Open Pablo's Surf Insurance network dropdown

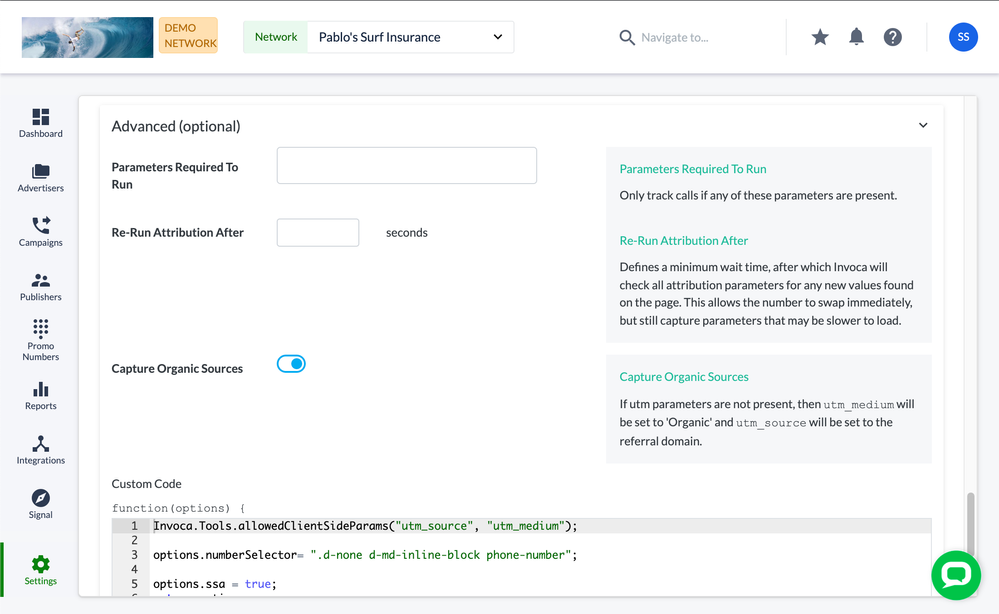[410, 37]
